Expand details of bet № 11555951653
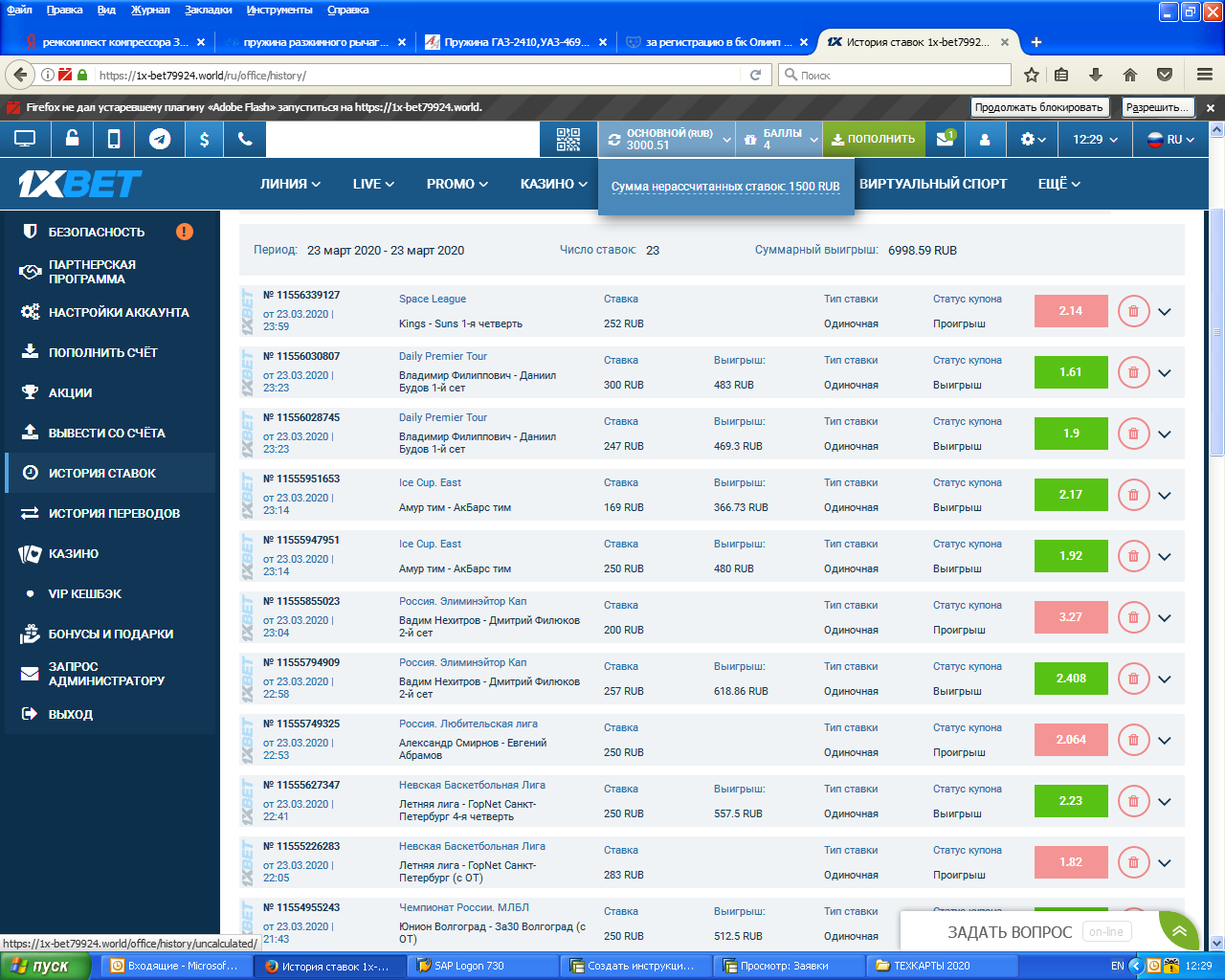This screenshot has height=980, width=1225. pyautogui.click(x=1165, y=496)
